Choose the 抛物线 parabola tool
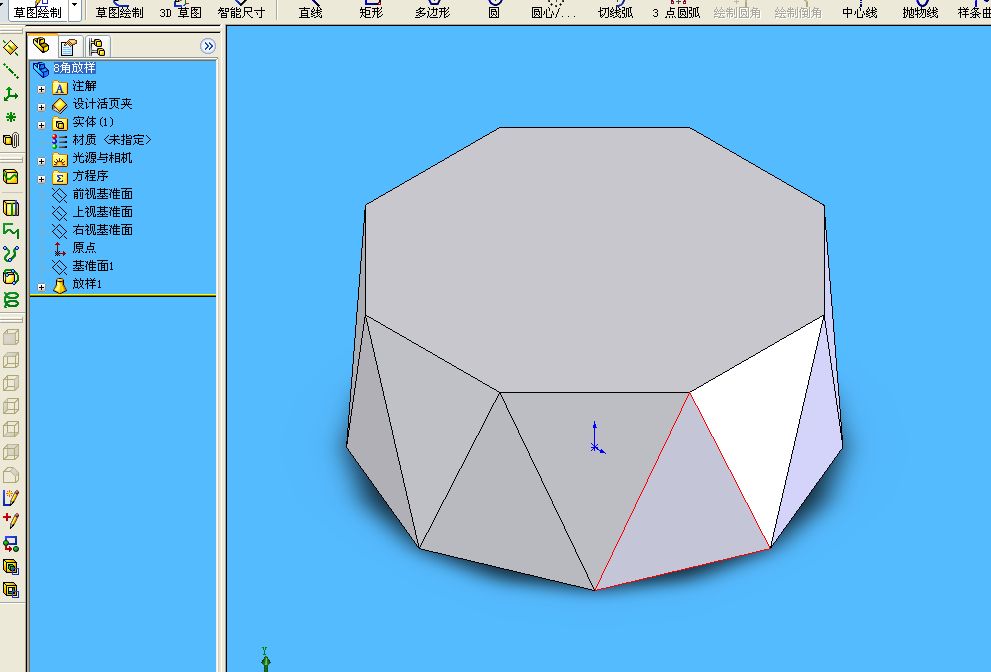Viewport: 991px width, 672px height. (x=920, y=11)
